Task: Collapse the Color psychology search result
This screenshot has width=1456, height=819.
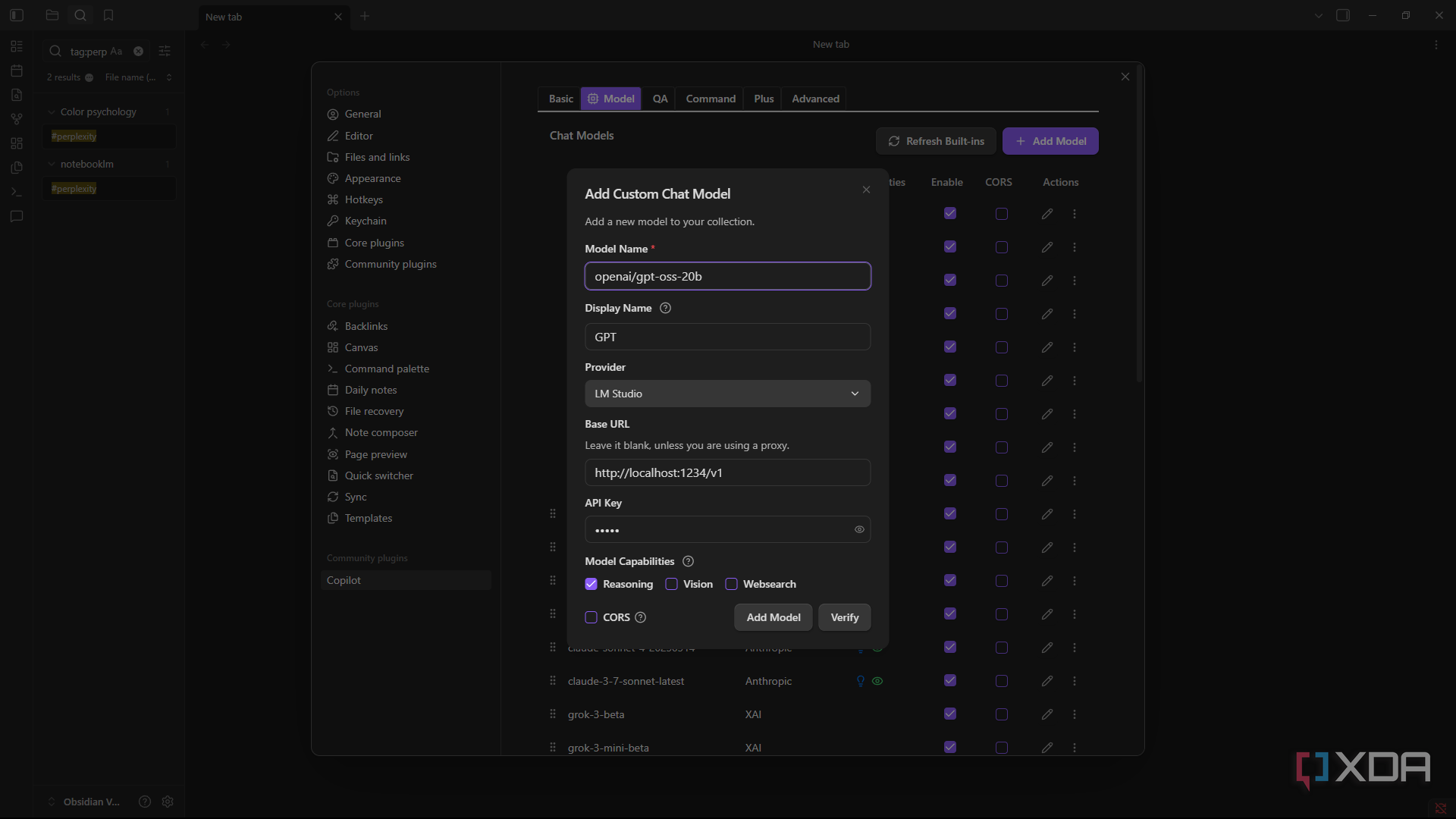Action: (x=52, y=112)
